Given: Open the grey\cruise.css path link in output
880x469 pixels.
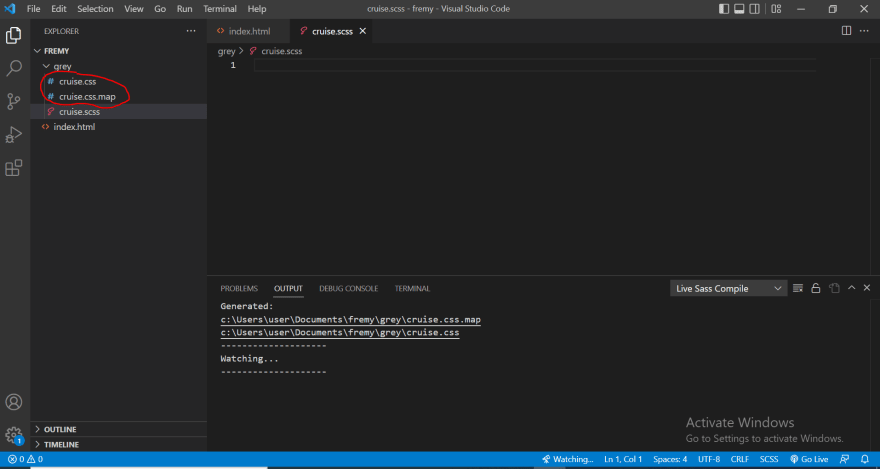Looking at the screenshot, I should 340,333.
